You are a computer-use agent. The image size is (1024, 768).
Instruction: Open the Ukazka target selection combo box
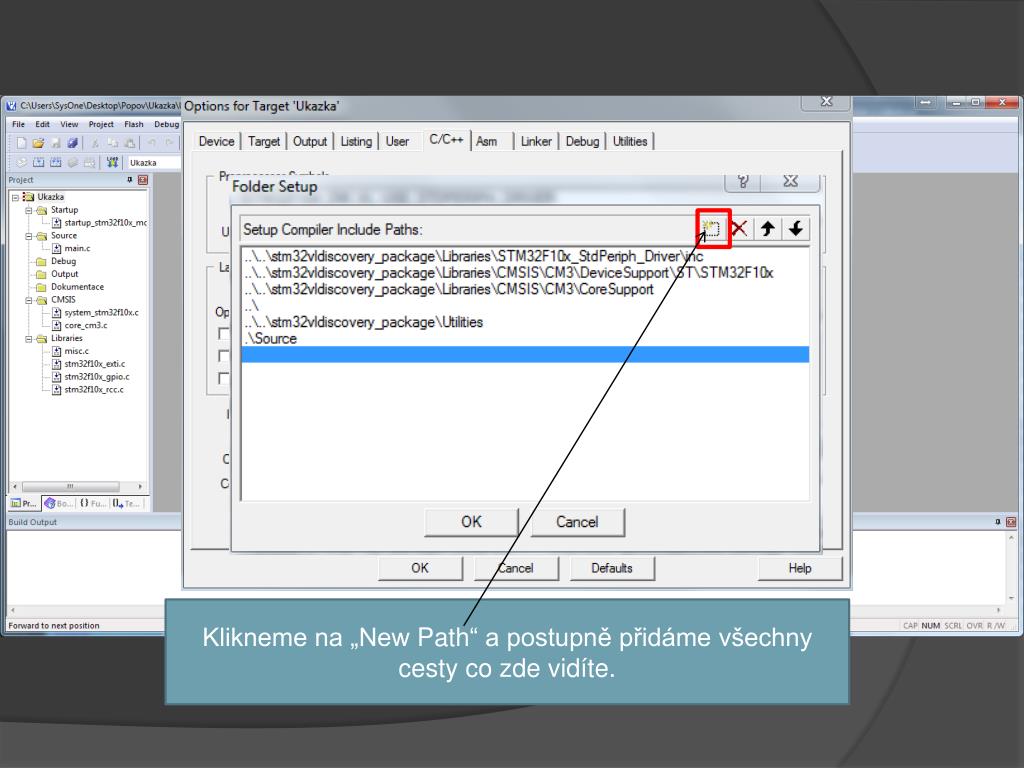(x=154, y=163)
